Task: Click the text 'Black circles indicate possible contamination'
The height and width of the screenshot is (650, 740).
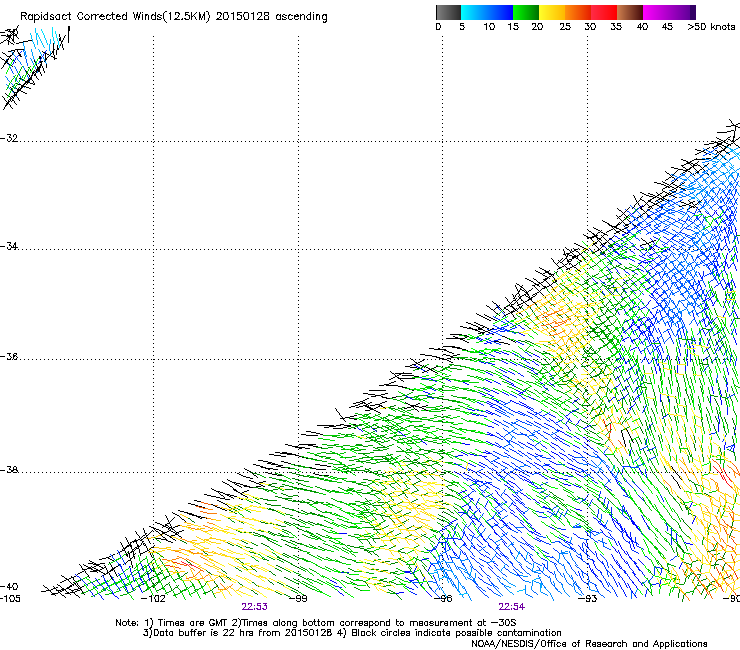Action: pyautogui.click(x=456, y=633)
